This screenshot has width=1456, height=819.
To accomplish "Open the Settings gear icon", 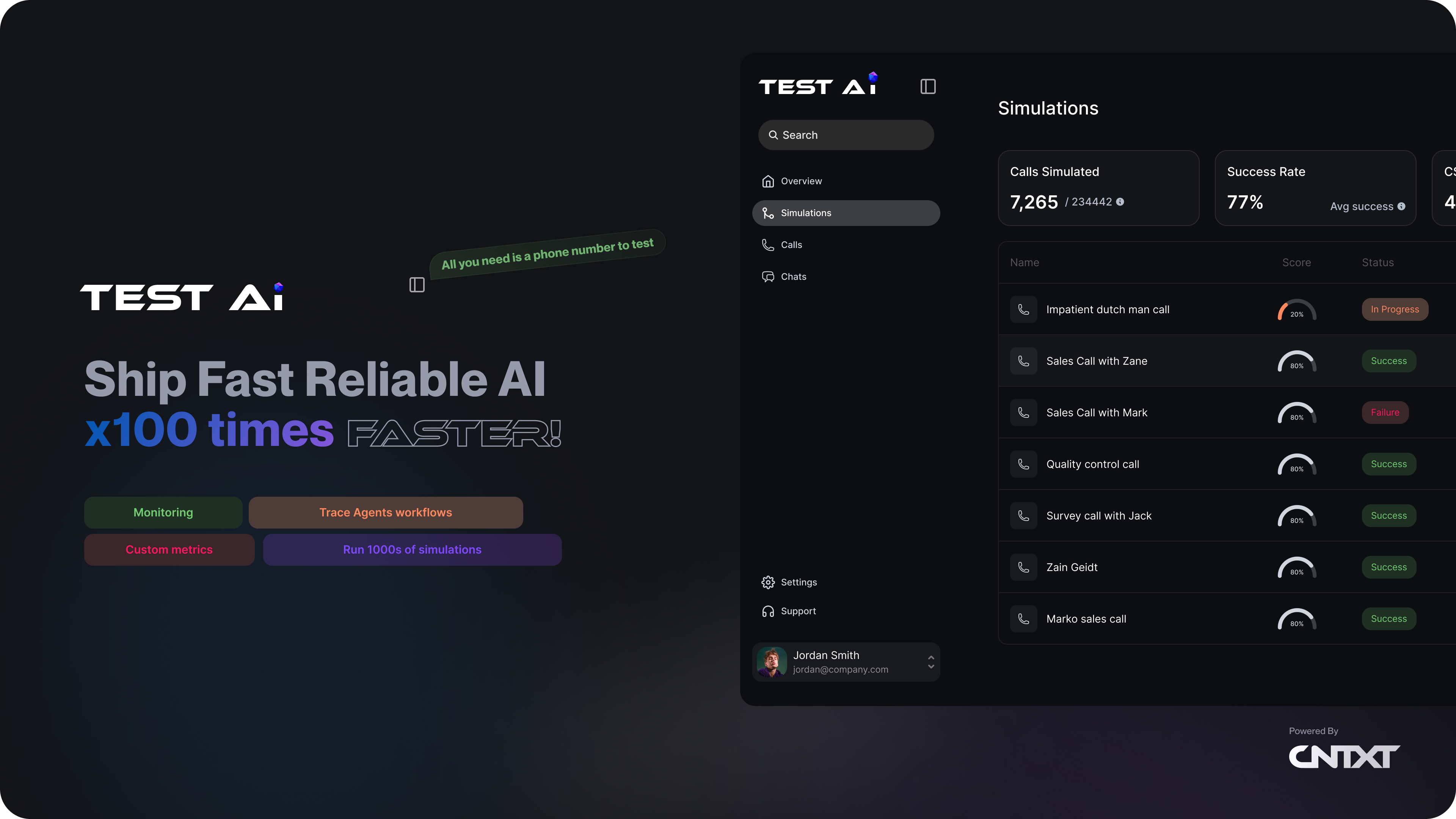I will coord(768,582).
